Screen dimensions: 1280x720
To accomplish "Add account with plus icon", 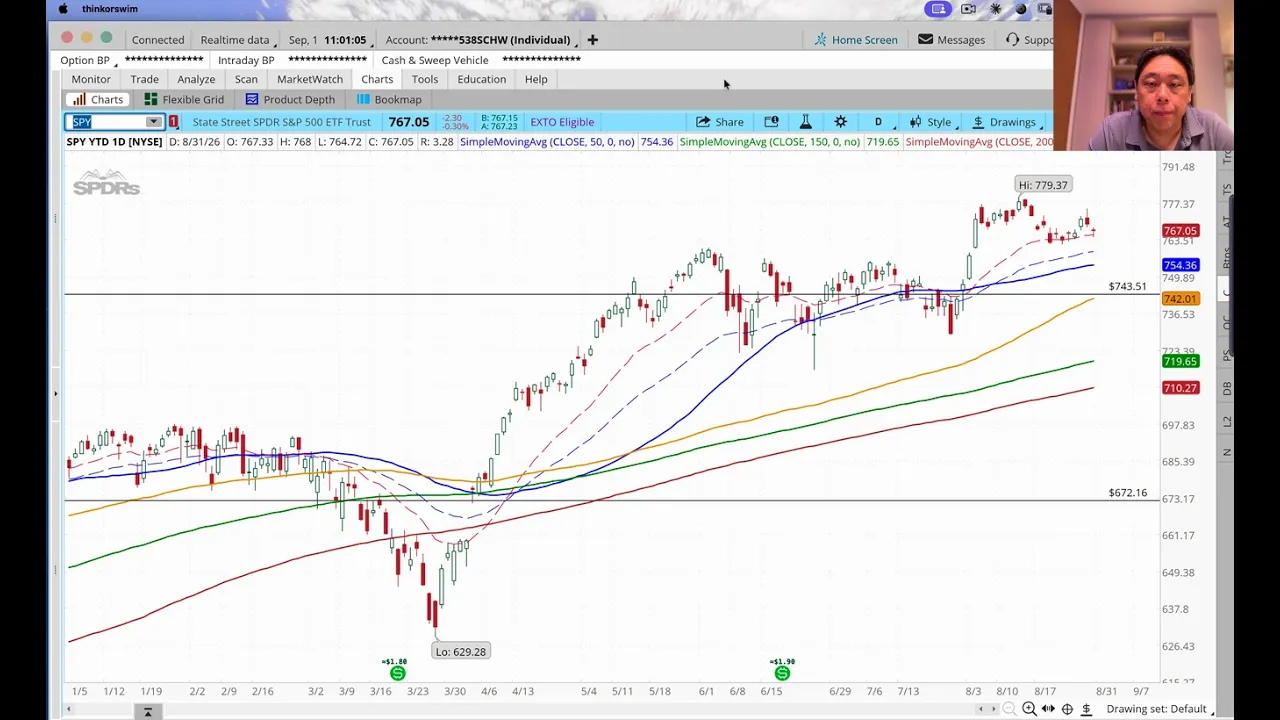I will point(592,40).
